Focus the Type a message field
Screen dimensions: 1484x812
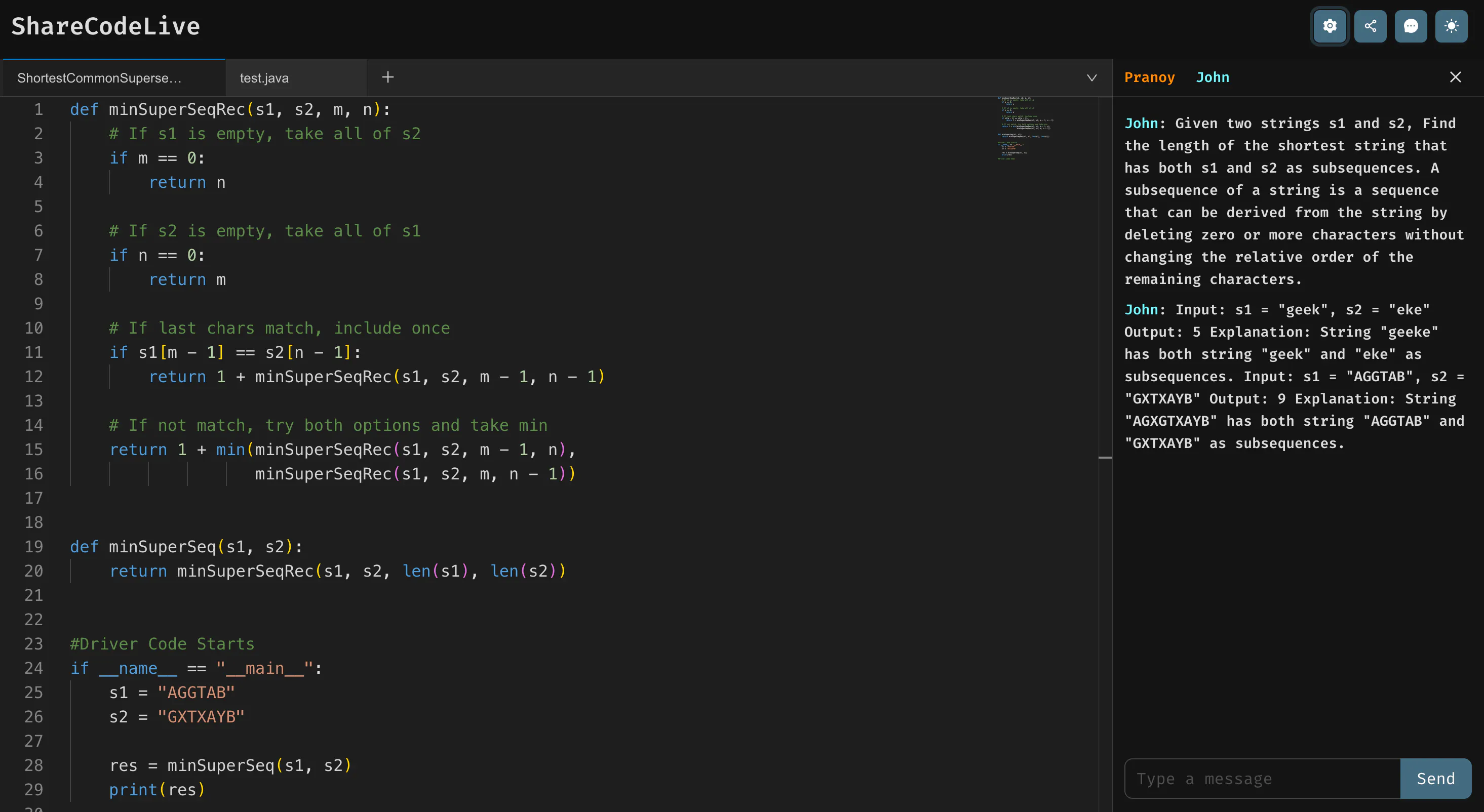(x=1262, y=779)
